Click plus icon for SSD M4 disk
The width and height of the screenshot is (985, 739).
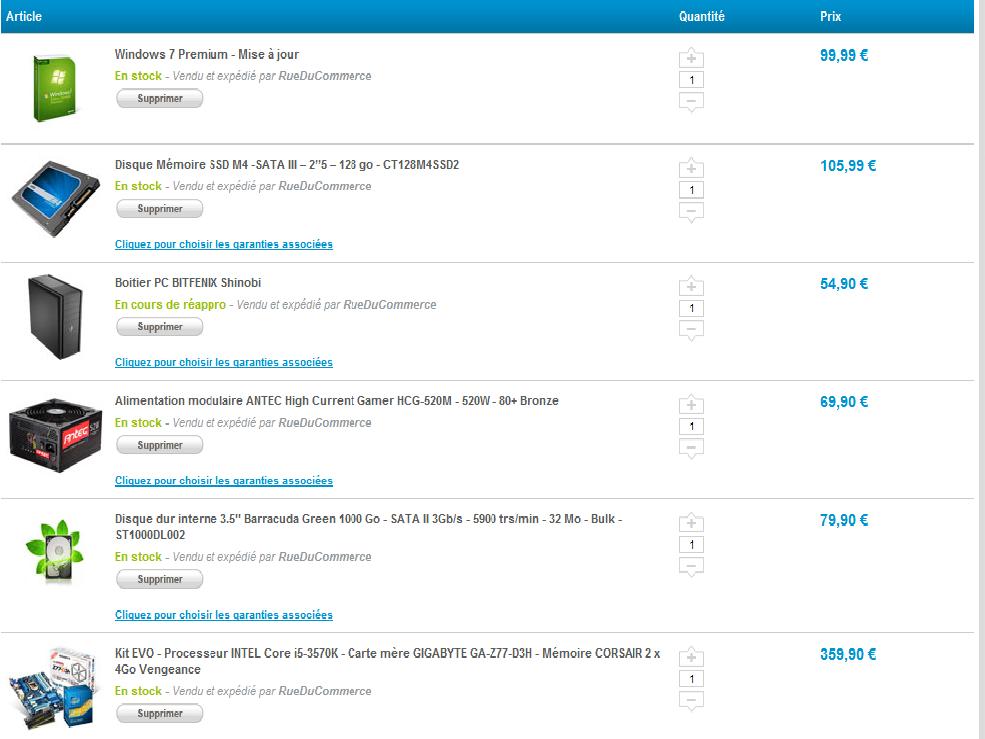point(691,169)
